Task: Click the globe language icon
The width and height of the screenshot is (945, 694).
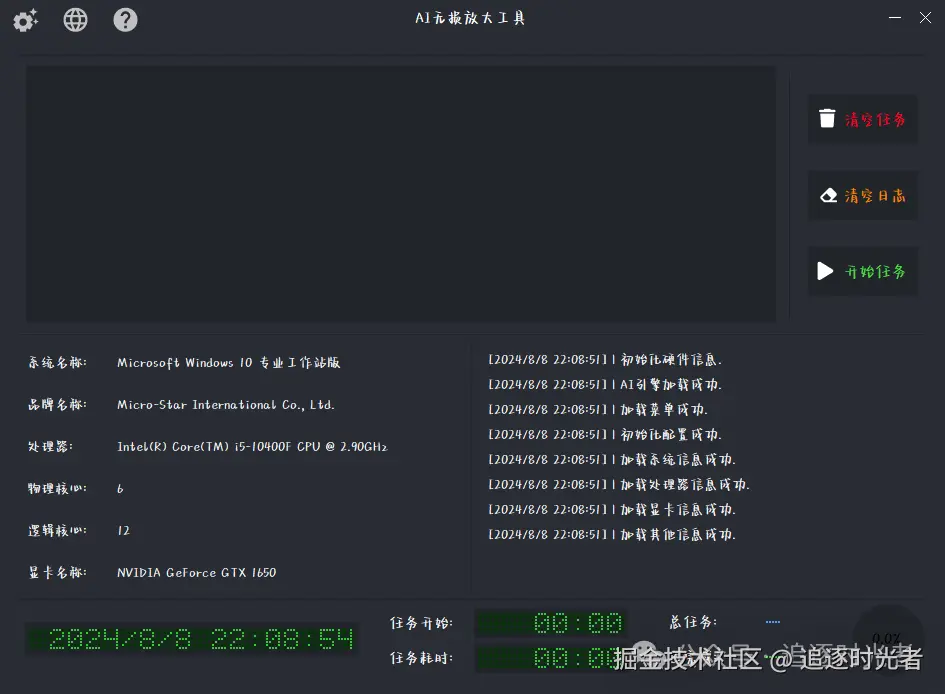Action: point(75,20)
